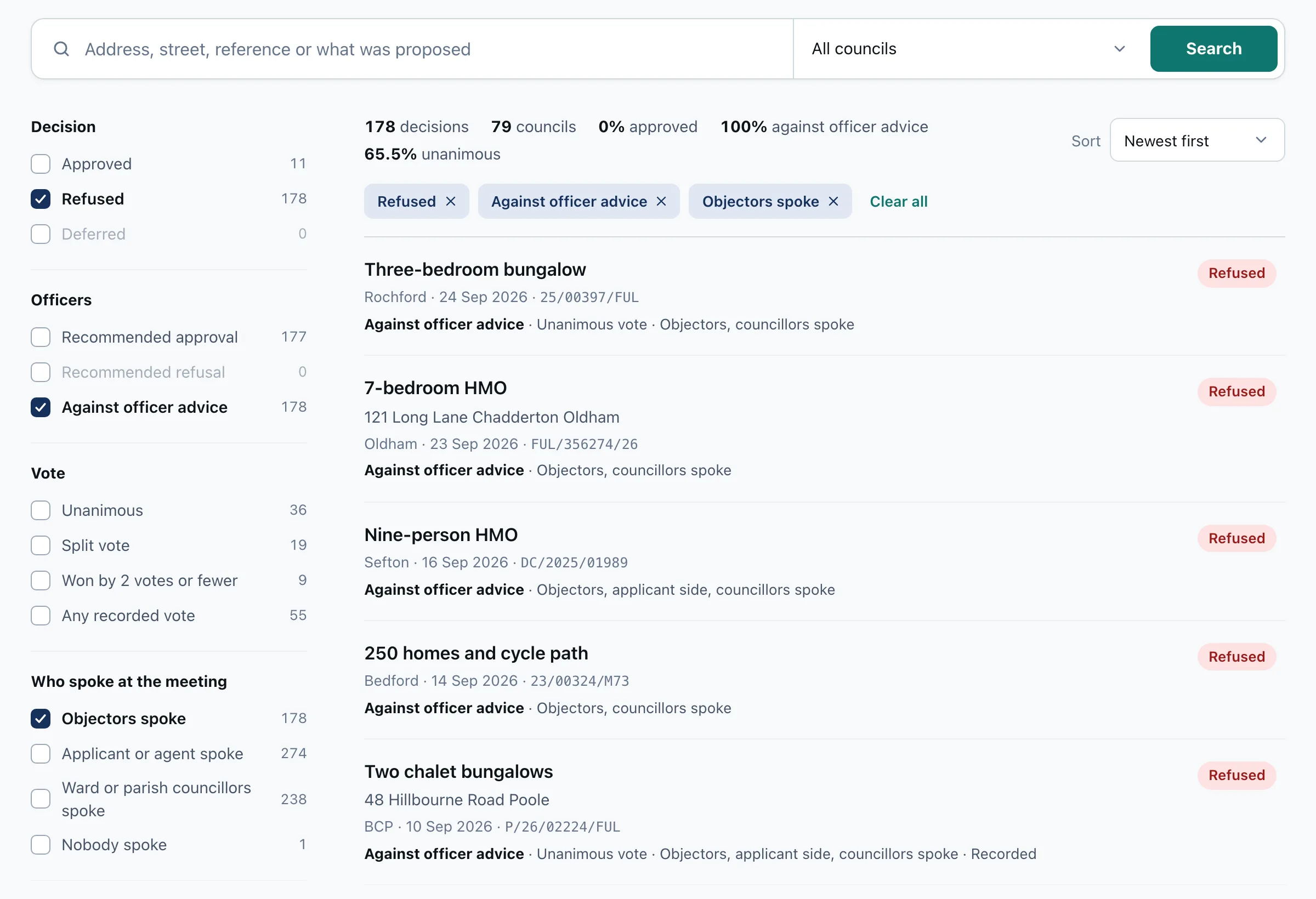The image size is (1316, 899).
Task: Uncheck Objectors spoke in sidebar
Action: pyautogui.click(x=41, y=719)
